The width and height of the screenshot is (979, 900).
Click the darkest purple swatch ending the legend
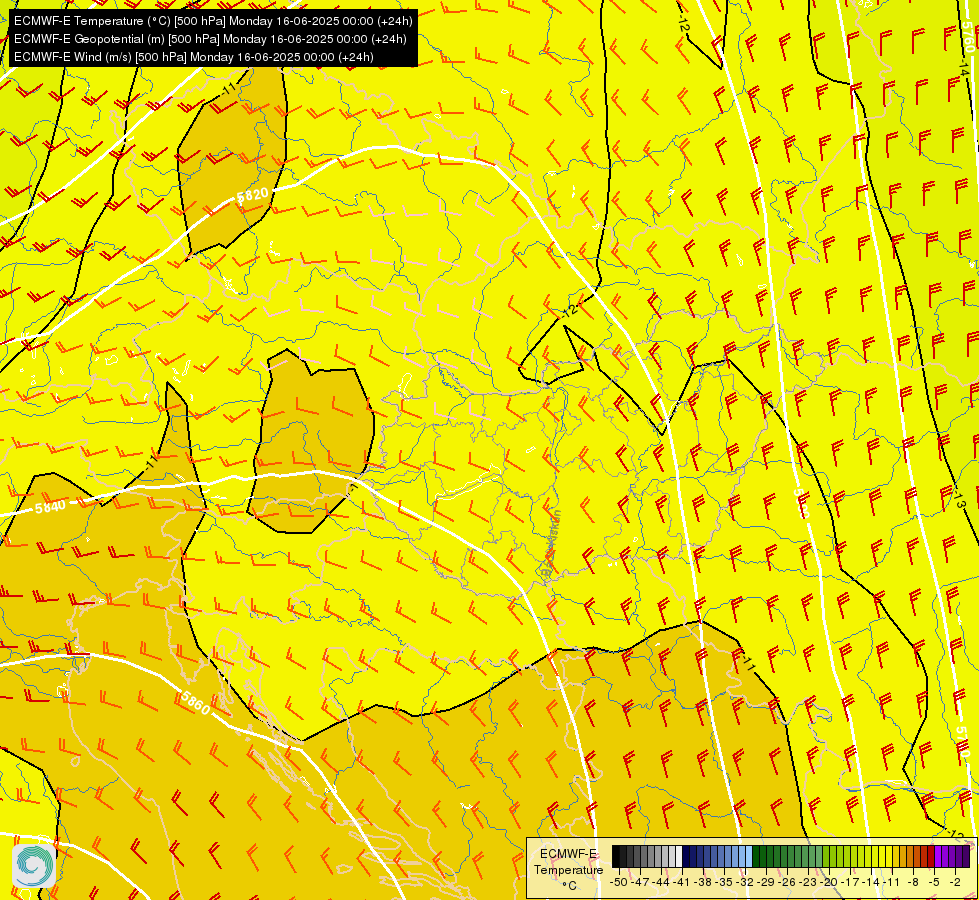point(966,856)
